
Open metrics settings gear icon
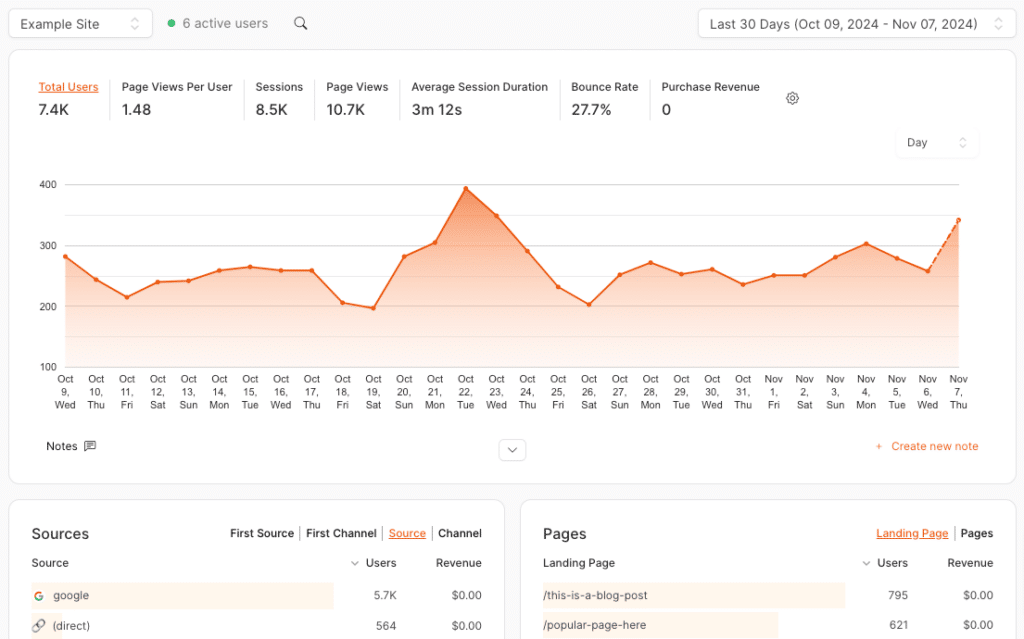pos(792,98)
